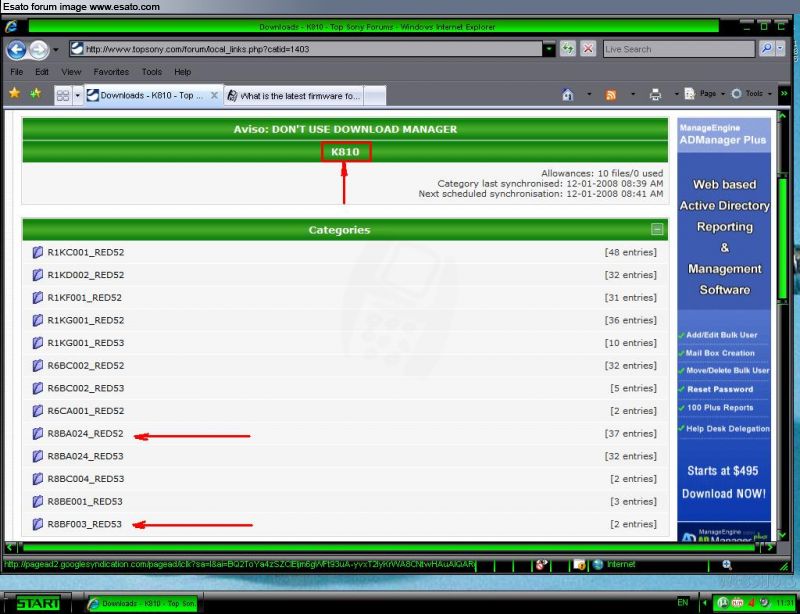Open the recent pages dropdown arrow
Image resolution: width=800 pixels, height=614 pixels.
56,50
